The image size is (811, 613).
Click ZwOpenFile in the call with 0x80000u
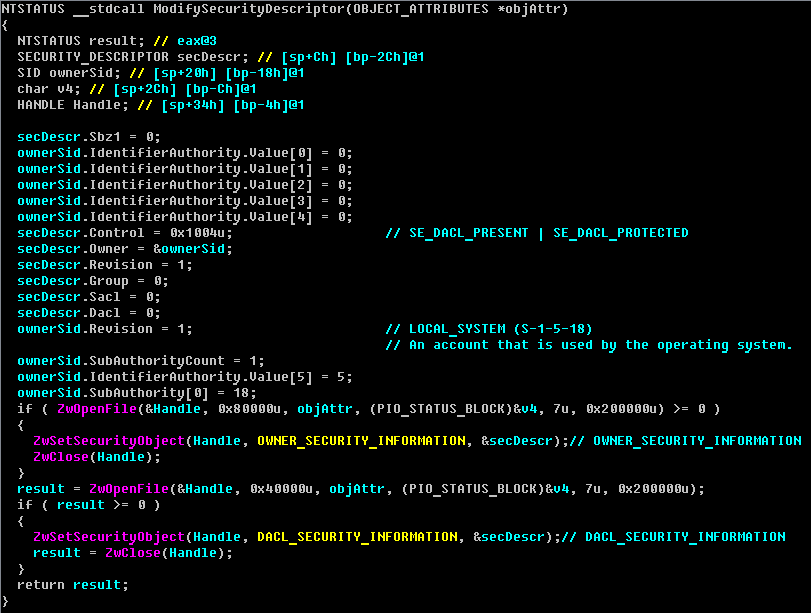[97, 409]
